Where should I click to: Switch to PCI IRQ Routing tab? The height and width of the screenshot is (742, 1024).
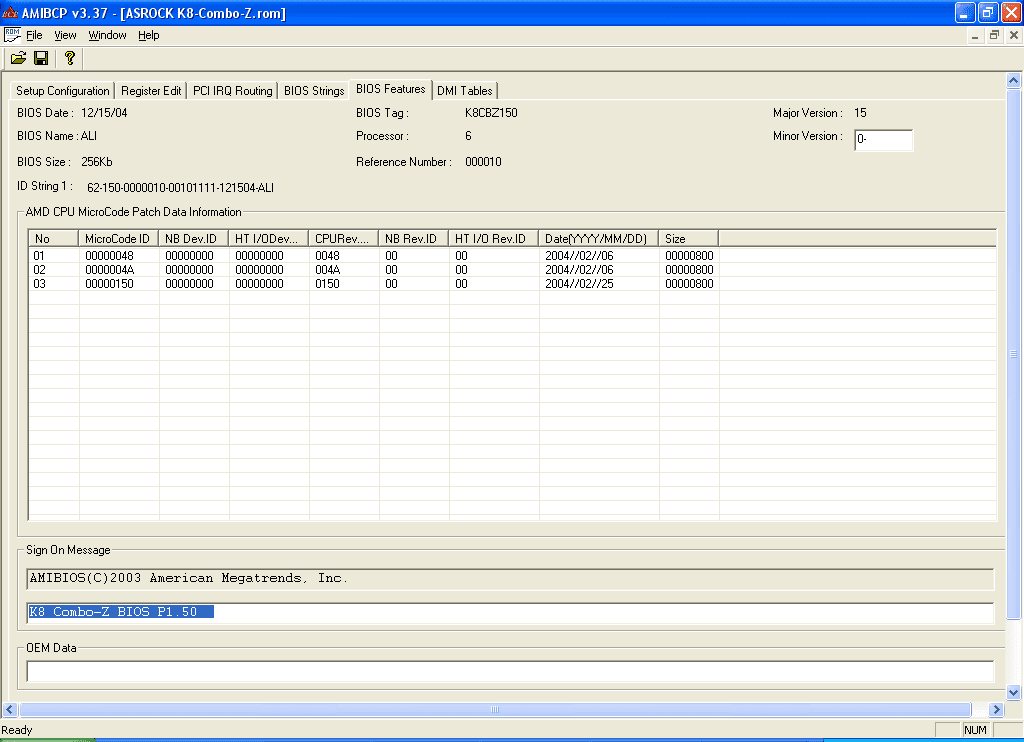coord(232,91)
